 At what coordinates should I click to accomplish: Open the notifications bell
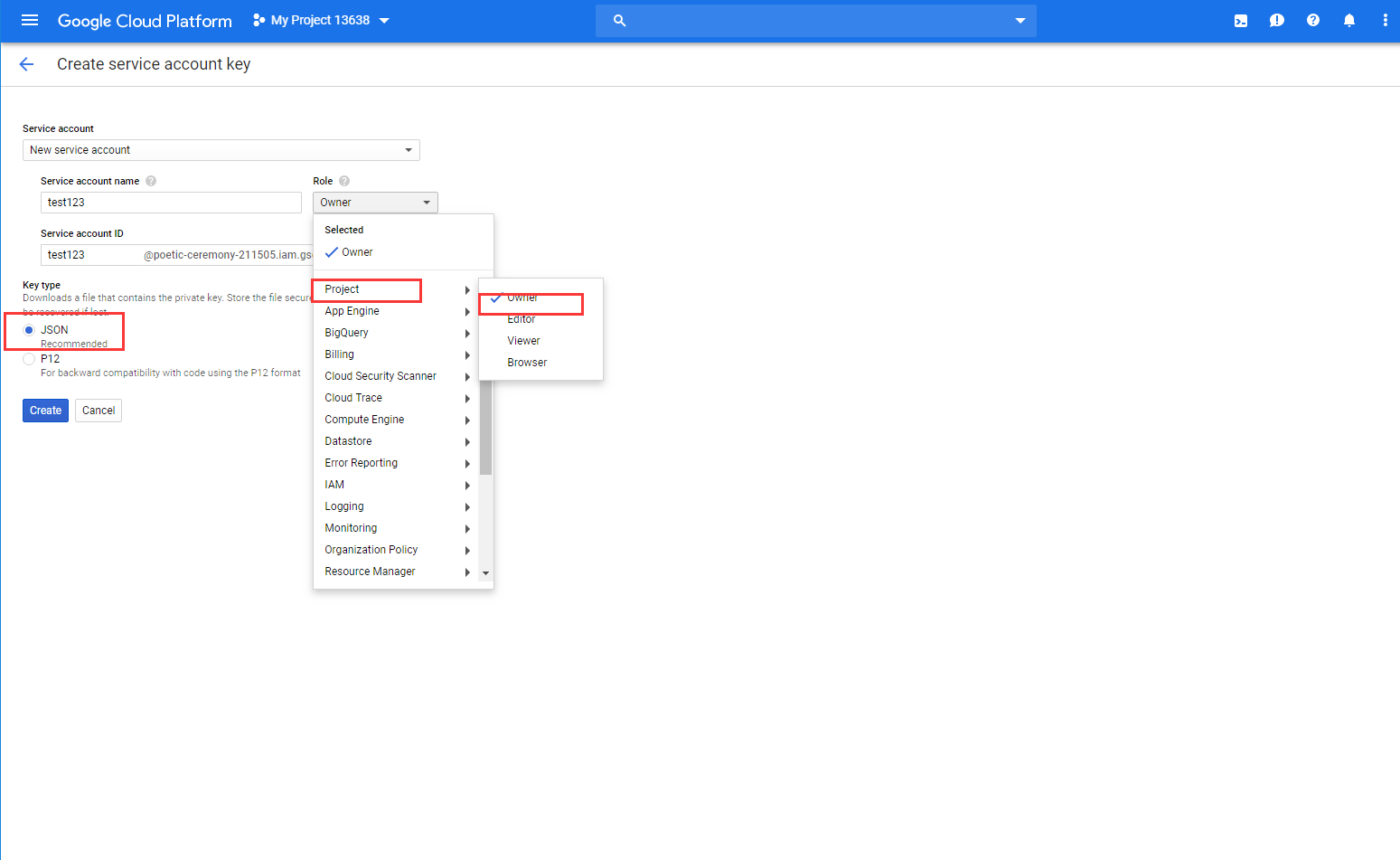click(x=1349, y=21)
